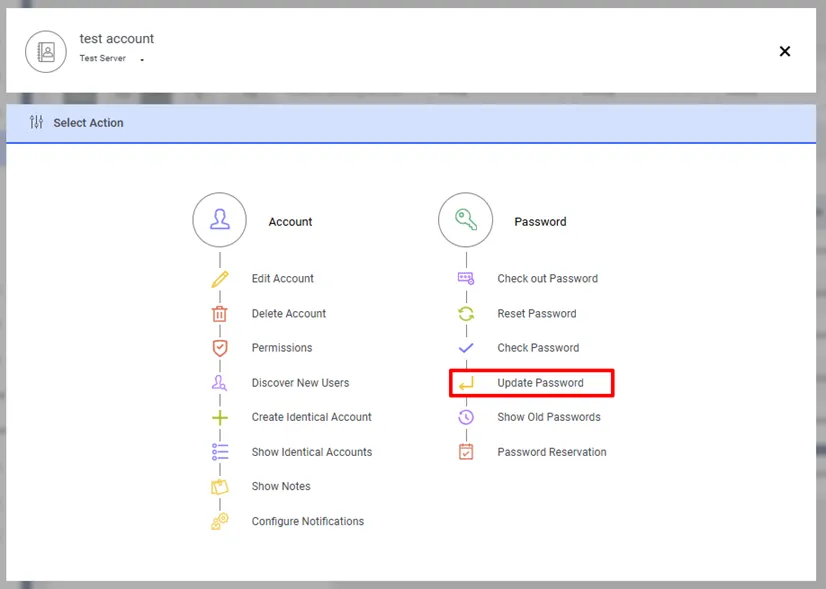Click the Configure Notifications gear icon
The height and width of the screenshot is (589, 826).
pos(220,521)
